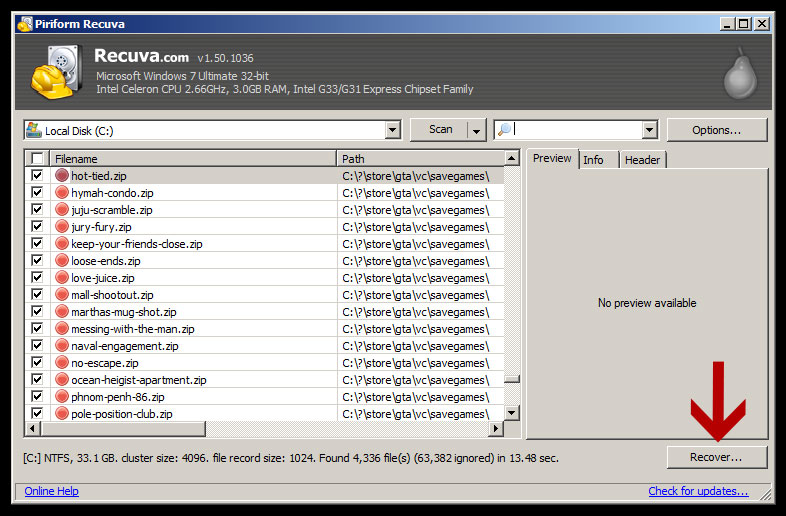Switch to the Info tab
786x516 pixels.
pos(594,160)
